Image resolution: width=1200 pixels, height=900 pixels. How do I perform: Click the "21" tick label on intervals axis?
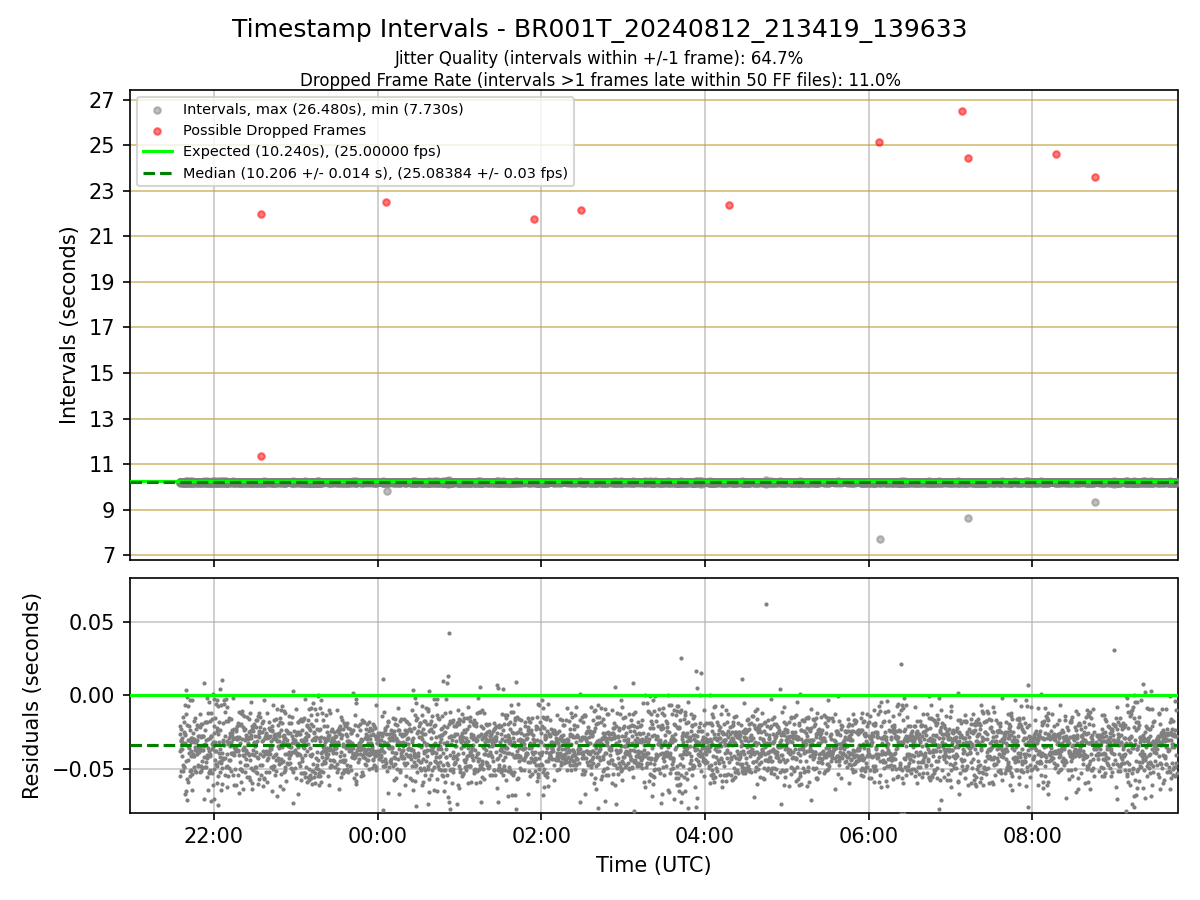pos(102,237)
